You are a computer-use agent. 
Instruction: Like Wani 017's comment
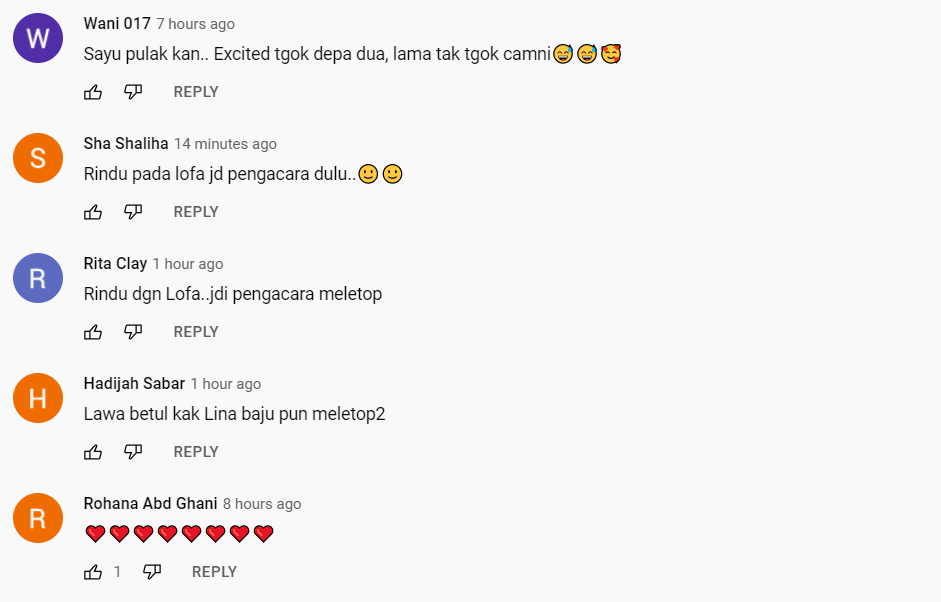tap(93, 92)
